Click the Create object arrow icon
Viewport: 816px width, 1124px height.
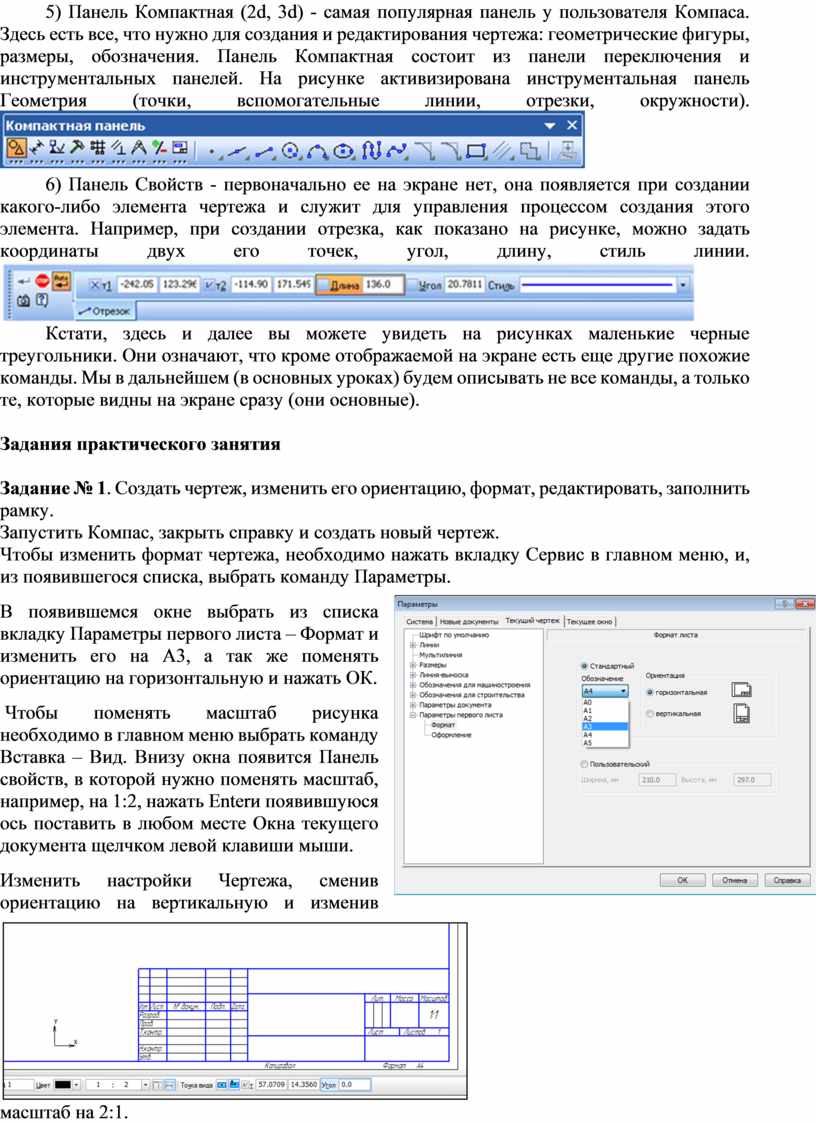(24, 282)
